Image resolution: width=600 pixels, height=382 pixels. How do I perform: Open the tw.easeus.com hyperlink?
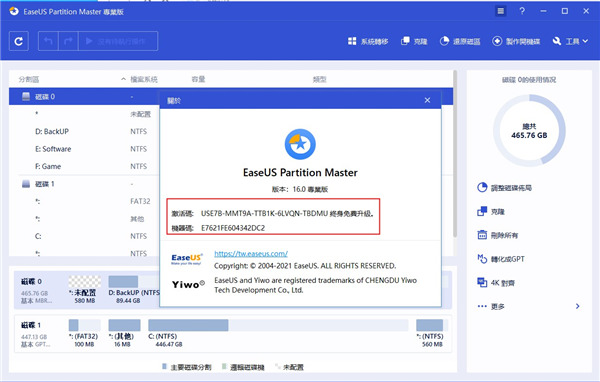(x=251, y=253)
